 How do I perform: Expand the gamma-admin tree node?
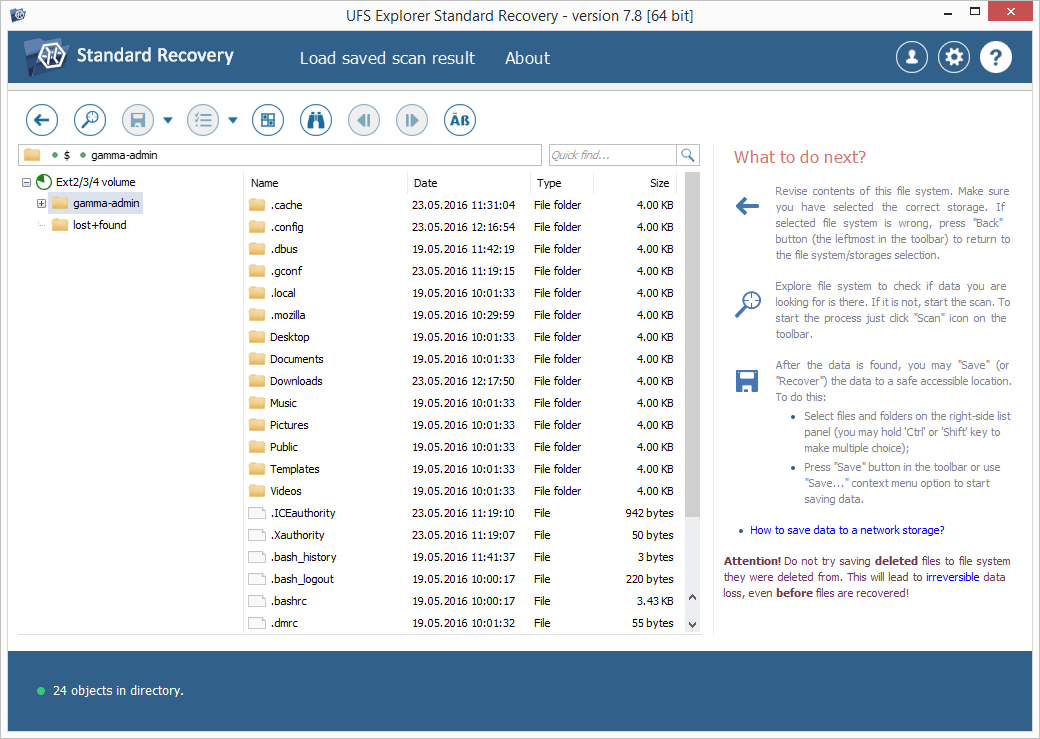click(x=41, y=203)
